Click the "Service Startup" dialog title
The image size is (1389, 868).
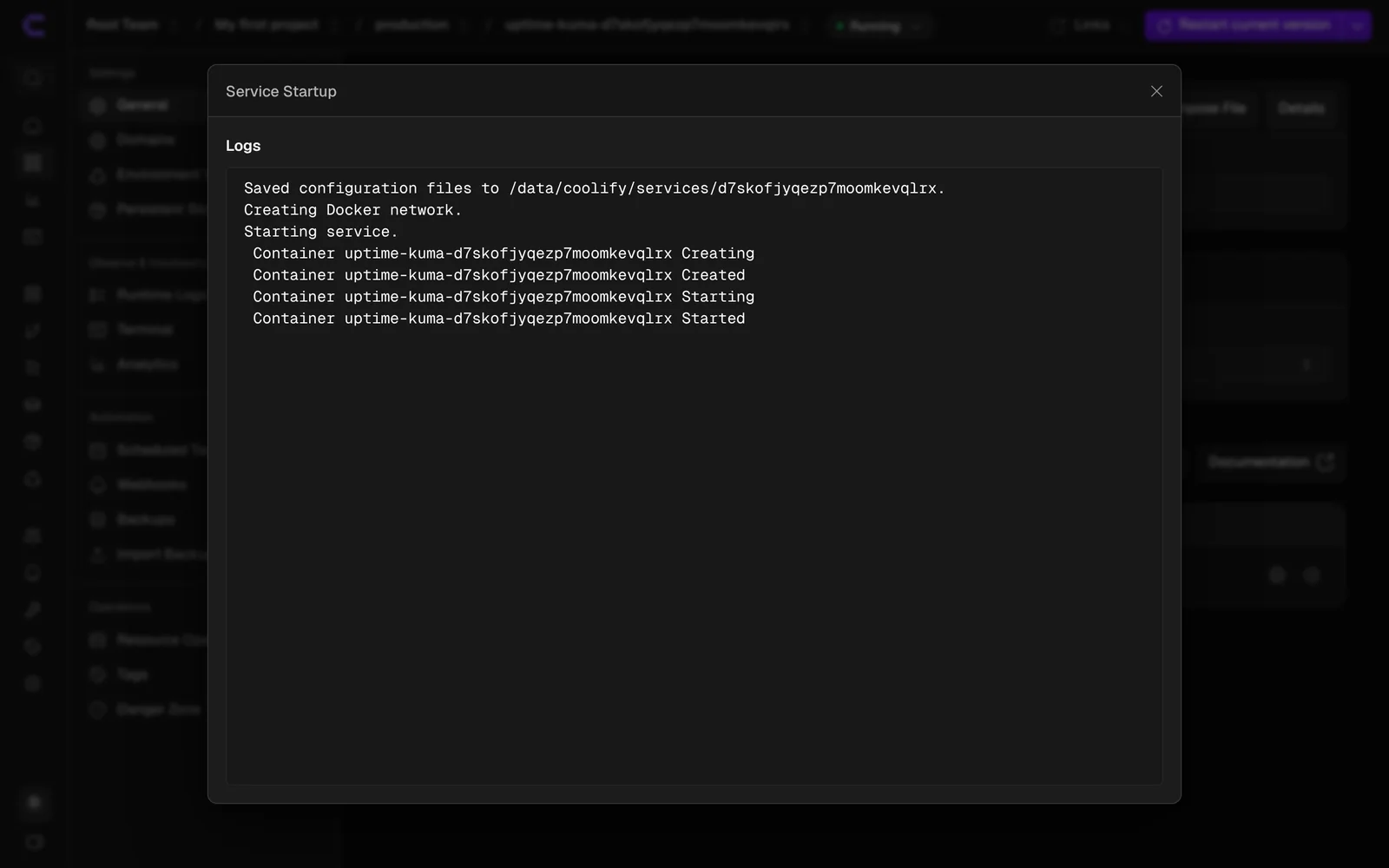(281, 91)
